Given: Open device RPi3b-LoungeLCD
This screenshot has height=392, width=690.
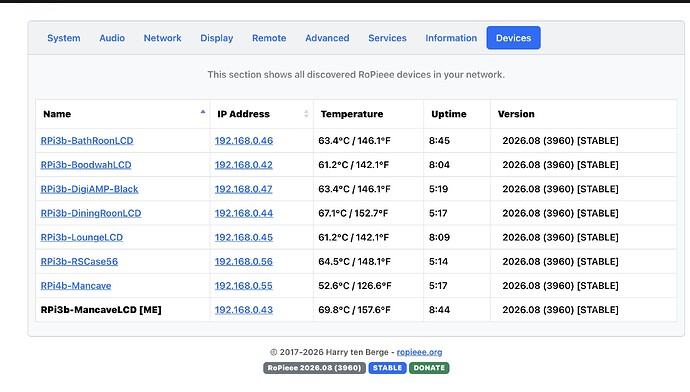Looking at the screenshot, I should pos(82,238).
